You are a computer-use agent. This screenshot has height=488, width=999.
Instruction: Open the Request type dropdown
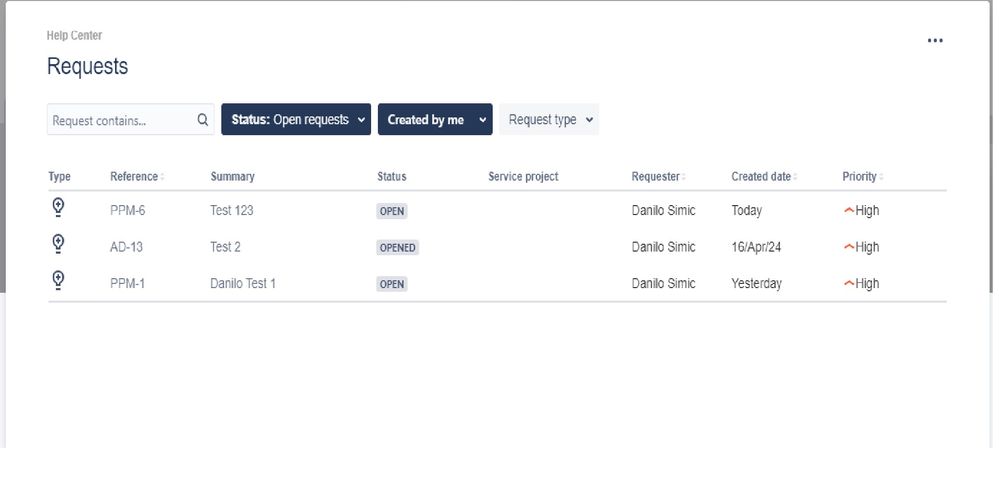(549, 119)
